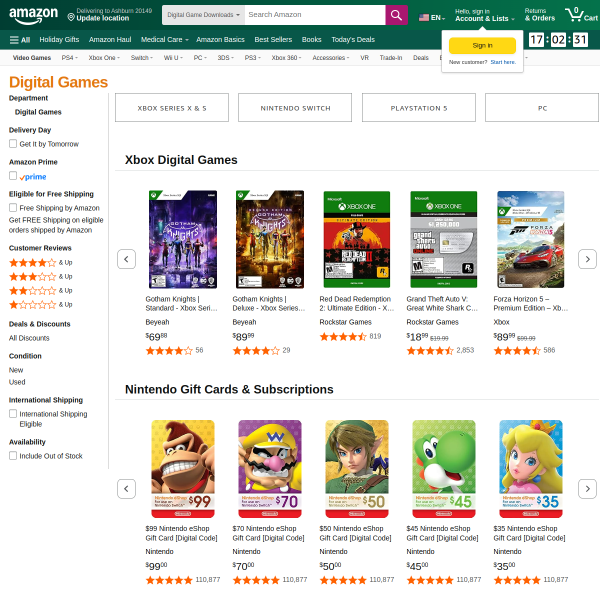Expand PS4 submenu
The image size is (600, 600).
pyautogui.click(x=70, y=58)
